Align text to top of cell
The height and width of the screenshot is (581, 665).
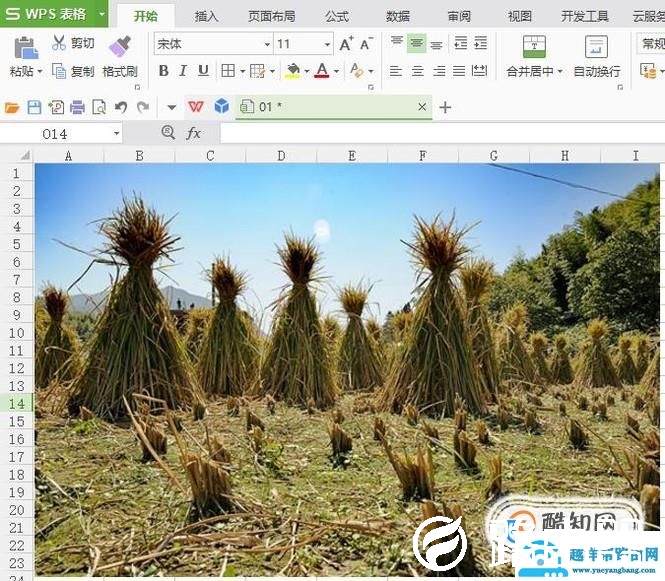click(397, 42)
